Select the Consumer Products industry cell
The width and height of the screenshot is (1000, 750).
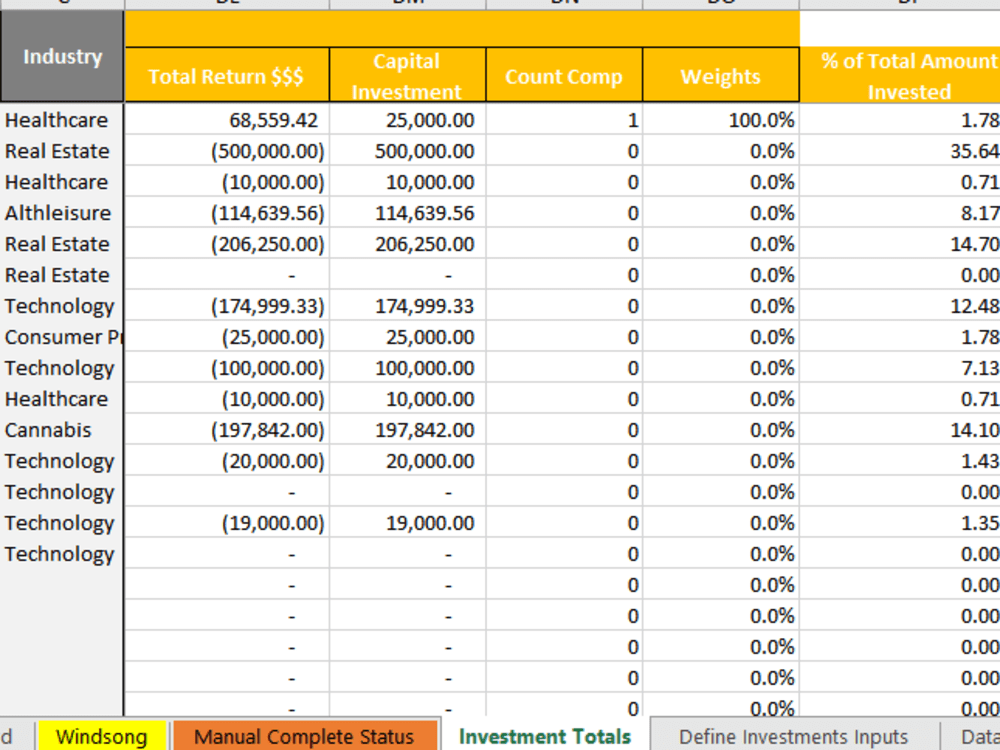click(60, 337)
